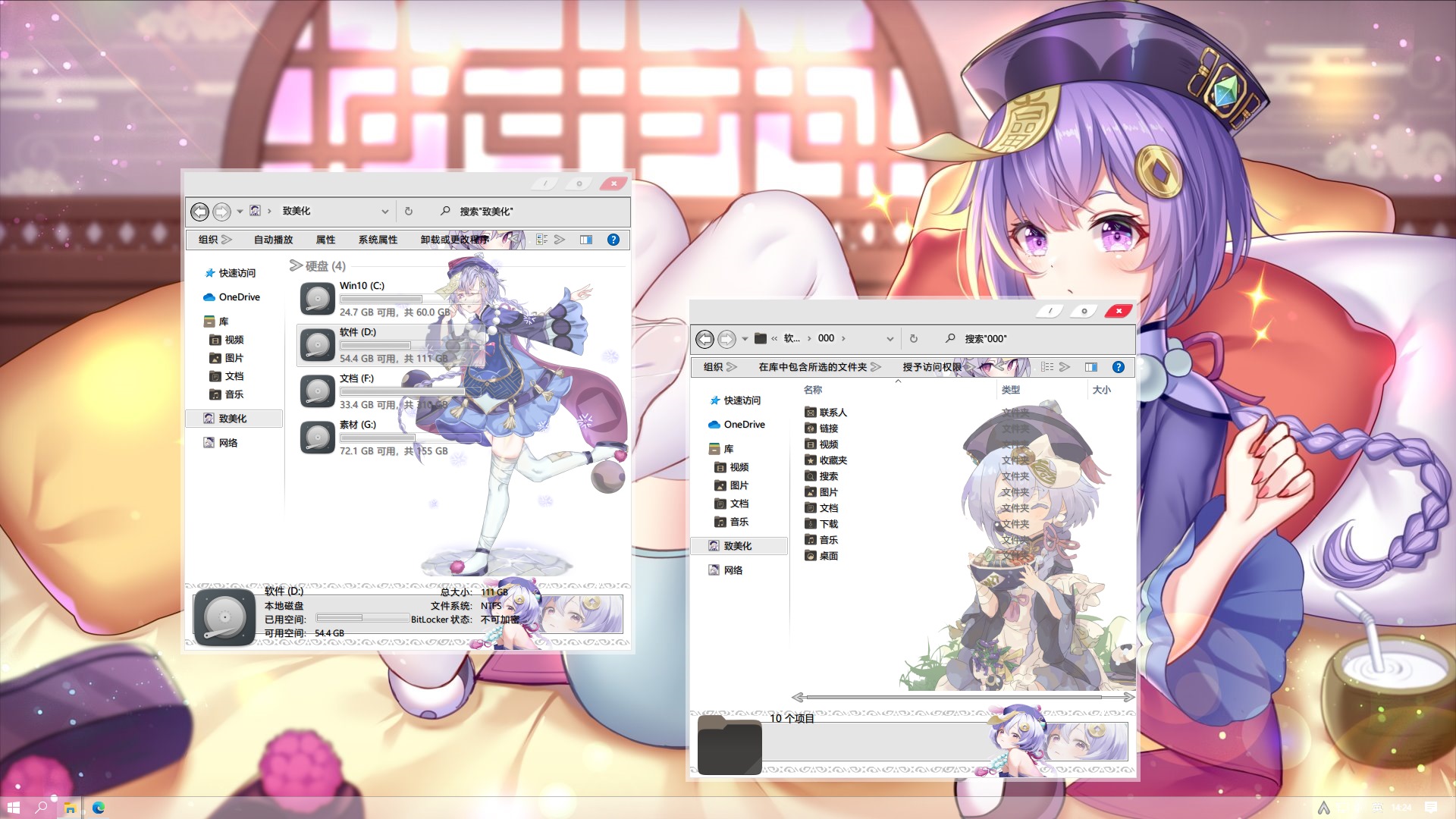Click forward arrow in 000 window
Screen dimensions: 1456x819
click(726, 339)
